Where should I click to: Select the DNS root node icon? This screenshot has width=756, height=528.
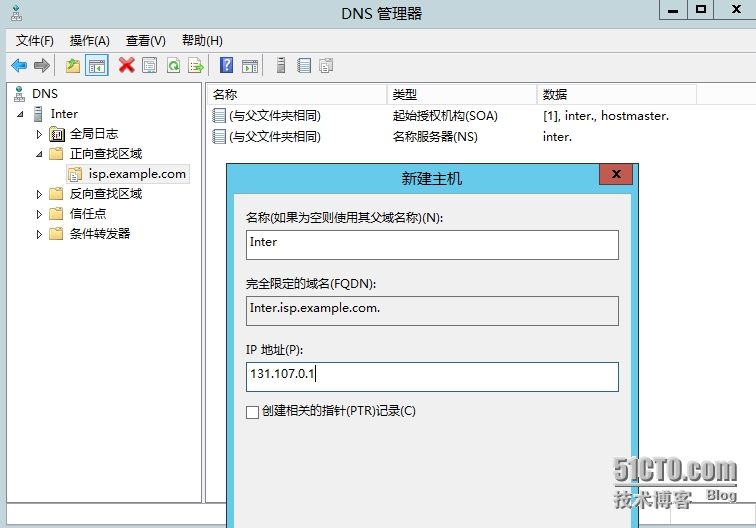(19, 94)
